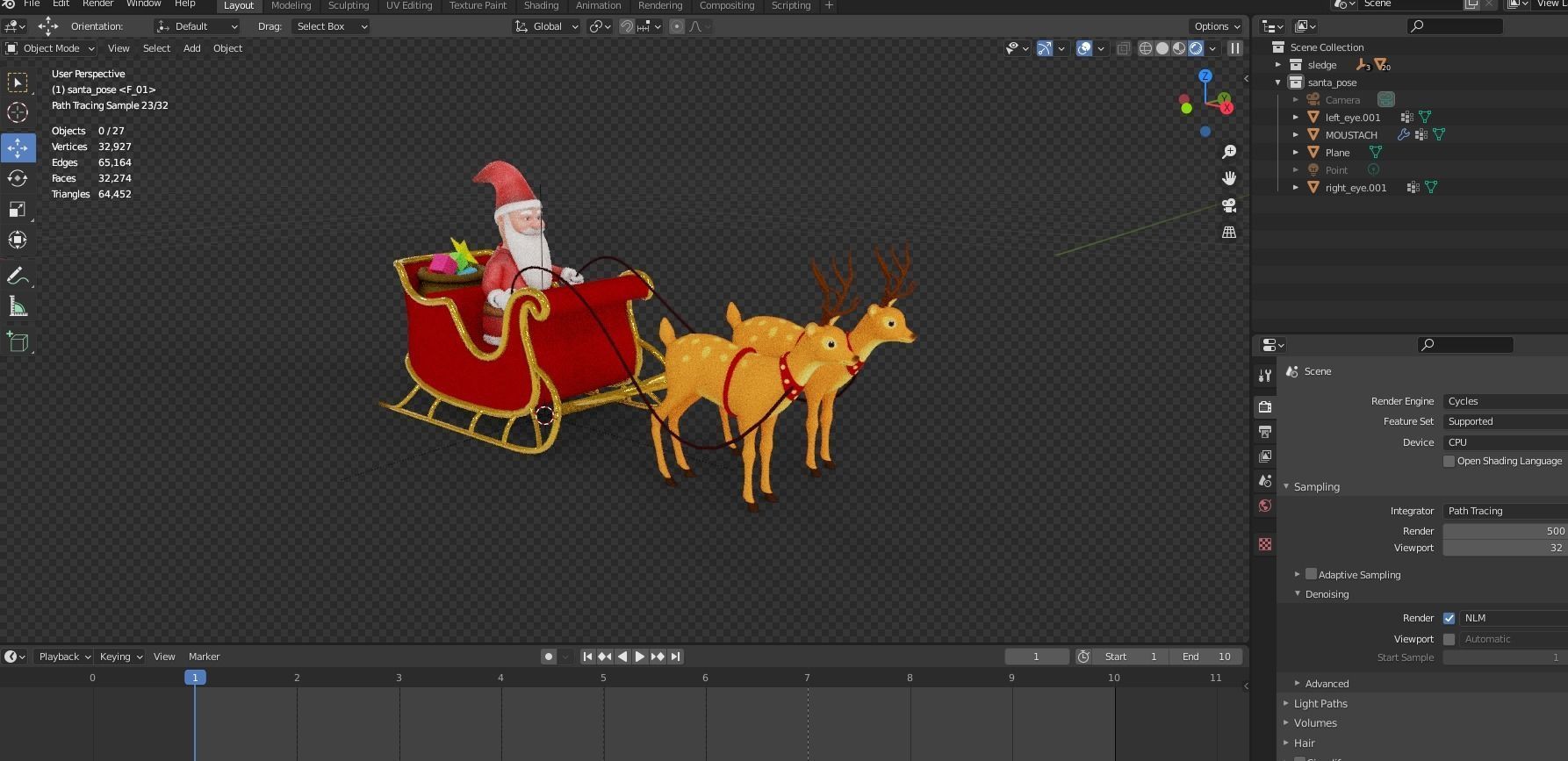
Task: Activate the Scale tool
Action: [18, 209]
